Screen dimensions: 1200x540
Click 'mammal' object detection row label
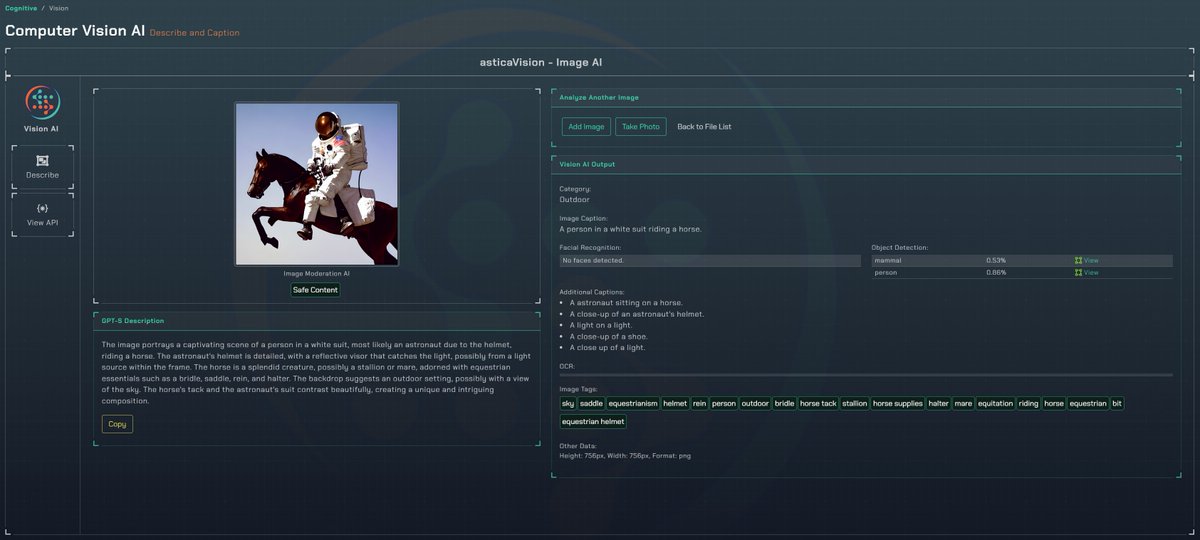[888, 260]
